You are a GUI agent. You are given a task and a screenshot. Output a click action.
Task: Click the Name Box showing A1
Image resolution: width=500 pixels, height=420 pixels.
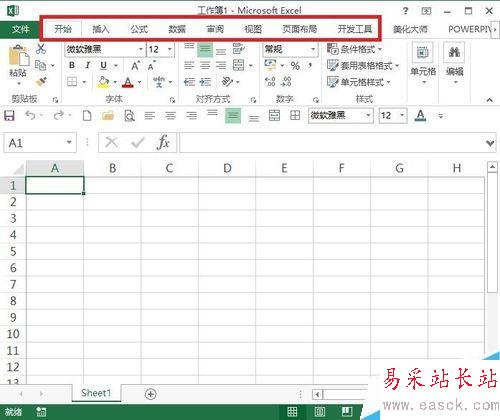coord(40,143)
